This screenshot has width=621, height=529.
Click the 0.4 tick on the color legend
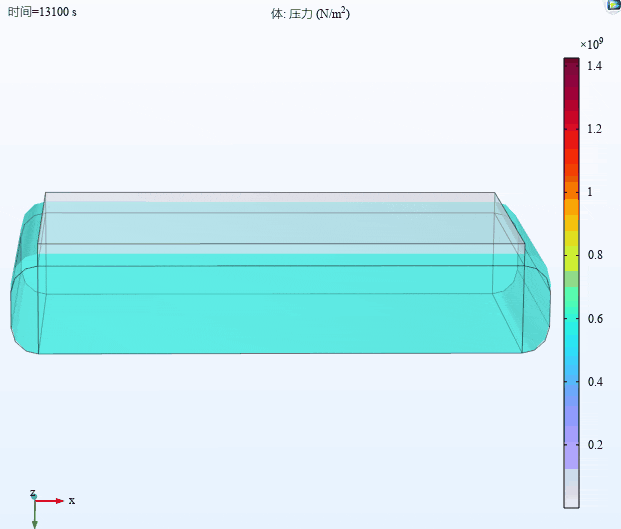coord(595,381)
